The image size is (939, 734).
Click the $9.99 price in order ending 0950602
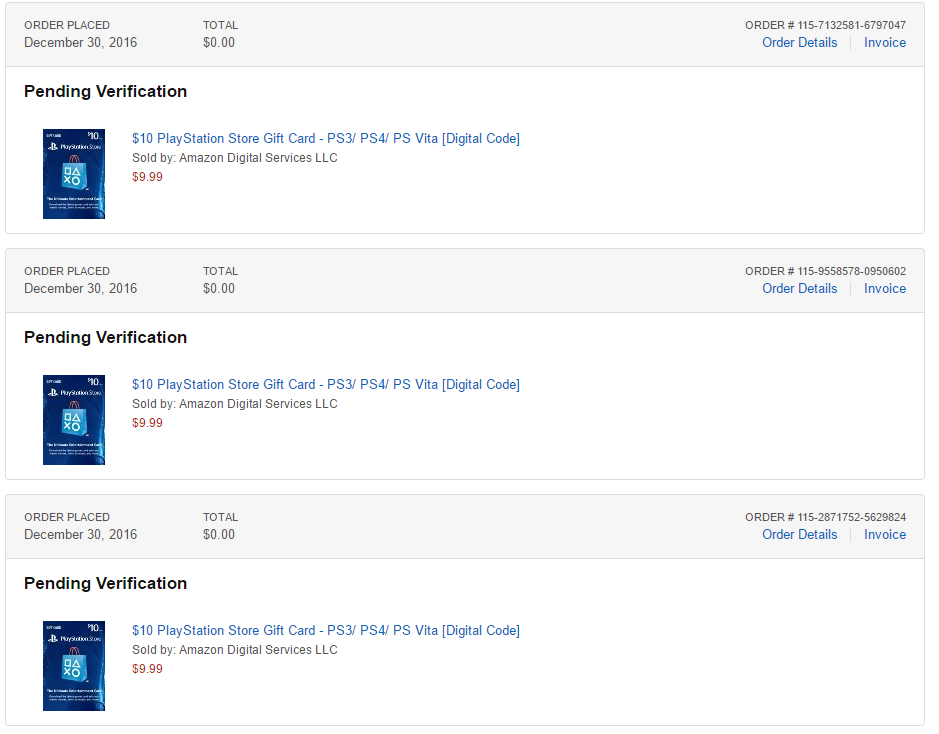[147, 423]
